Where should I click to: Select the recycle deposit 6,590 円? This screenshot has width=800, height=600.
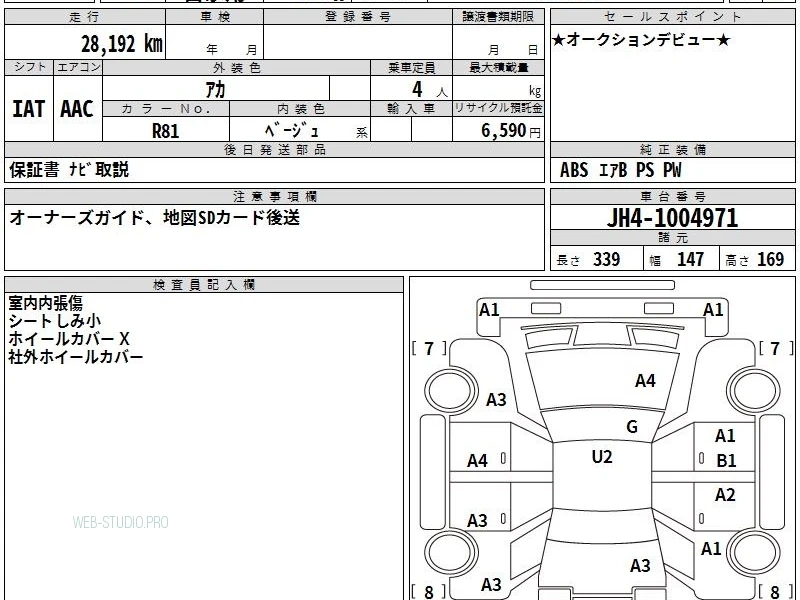511,131
